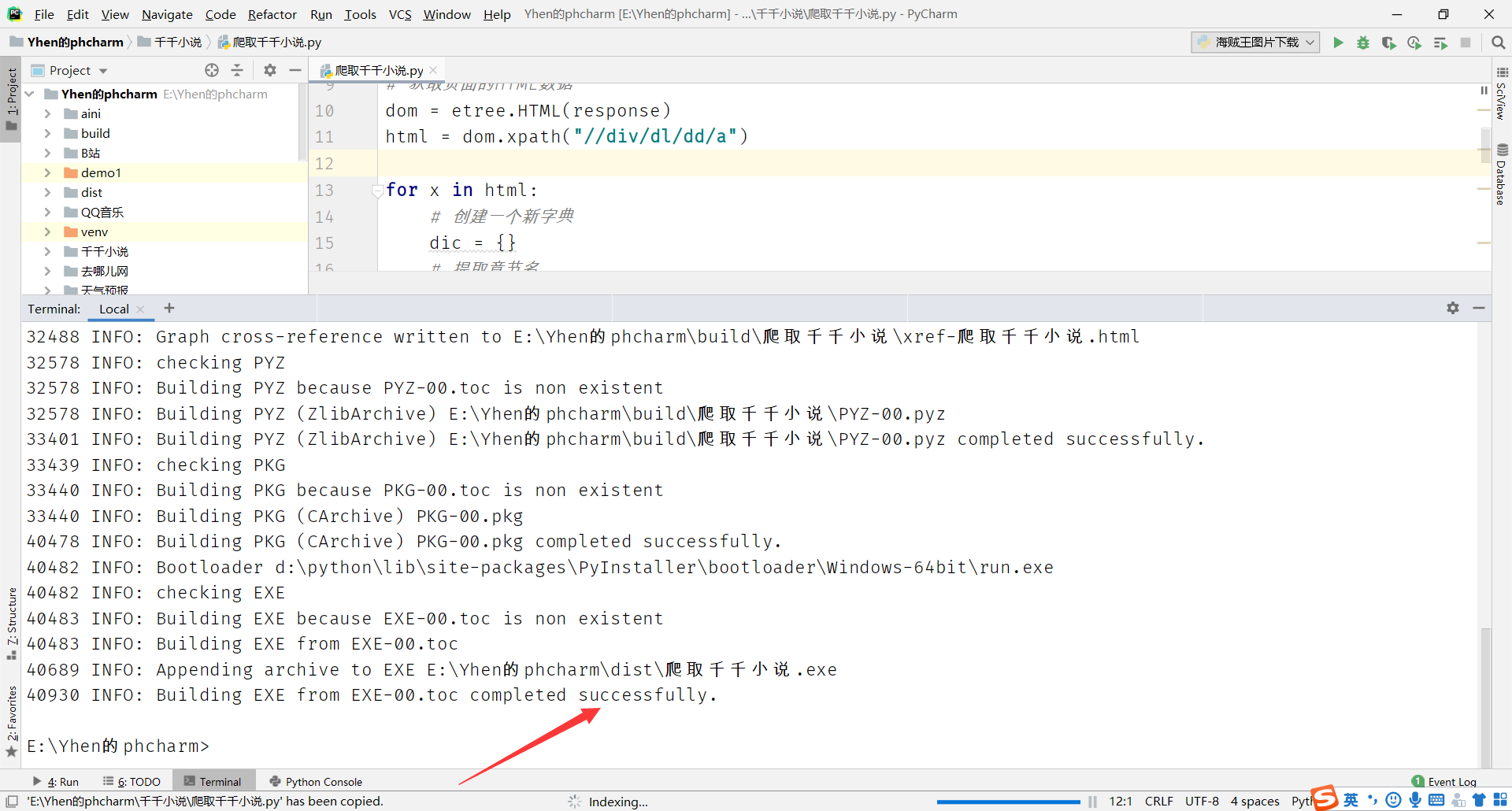The image size is (1512, 811).
Task: Open the 4: Run tool window
Action: click(56, 782)
